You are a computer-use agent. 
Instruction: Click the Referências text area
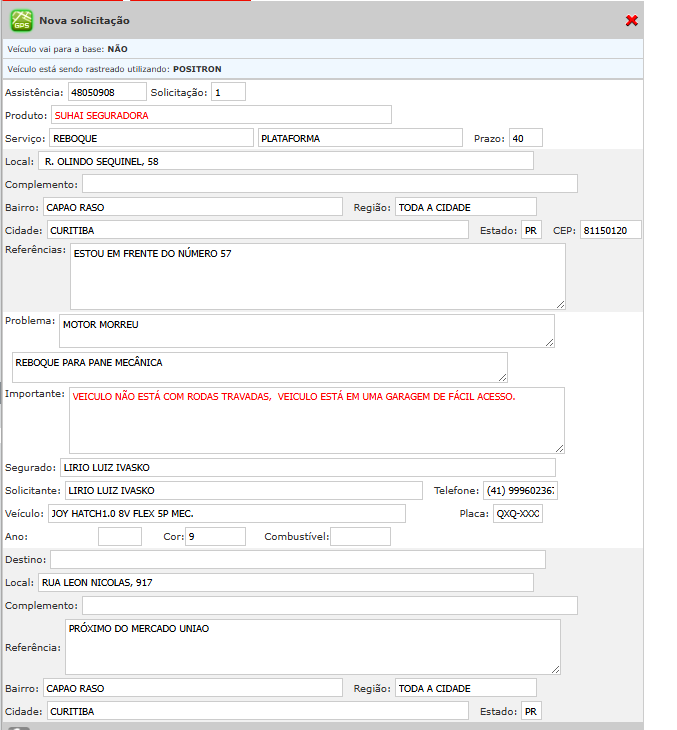coord(317,276)
